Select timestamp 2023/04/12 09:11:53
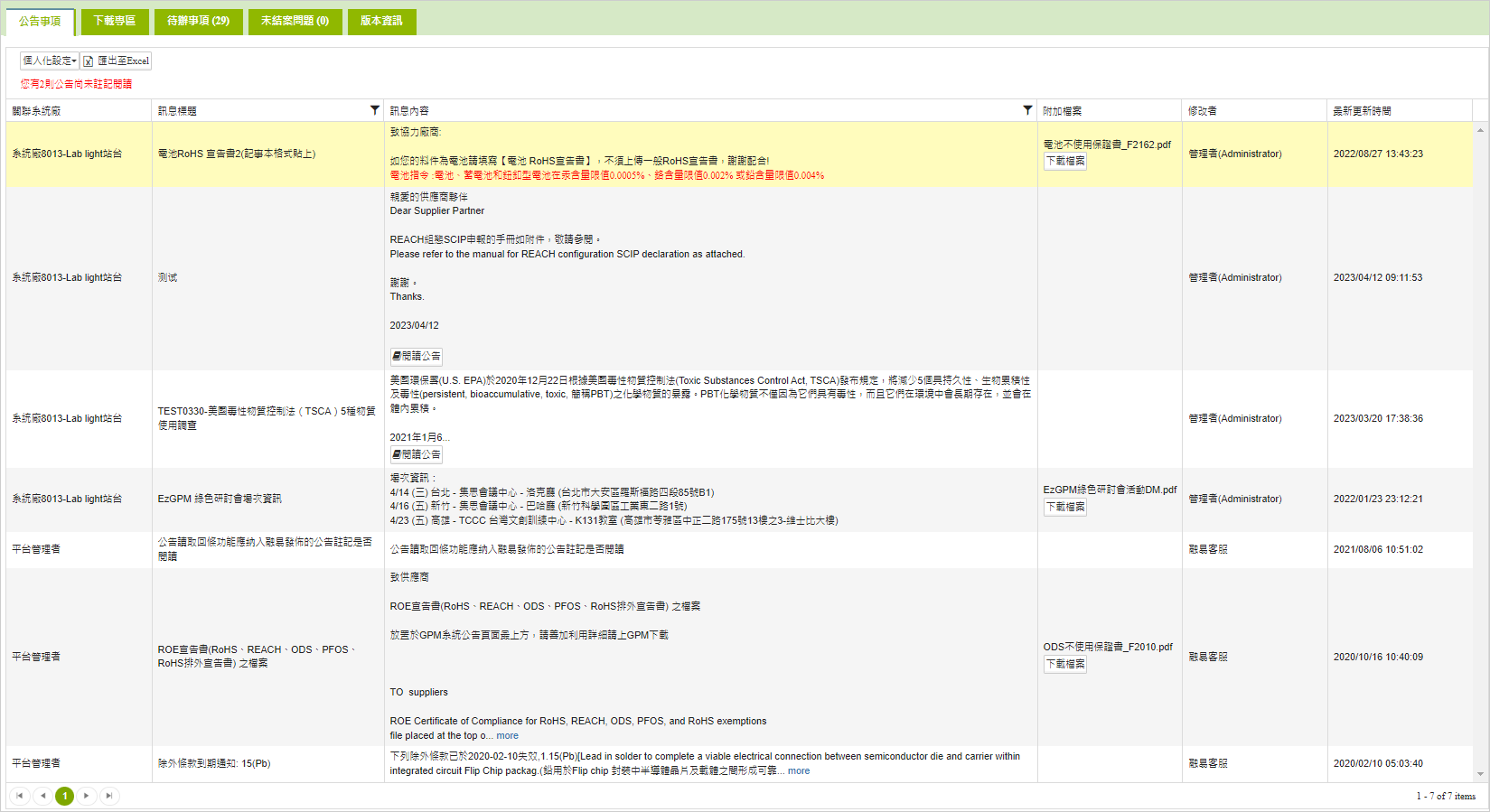The image size is (1490, 812). [x=1378, y=277]
